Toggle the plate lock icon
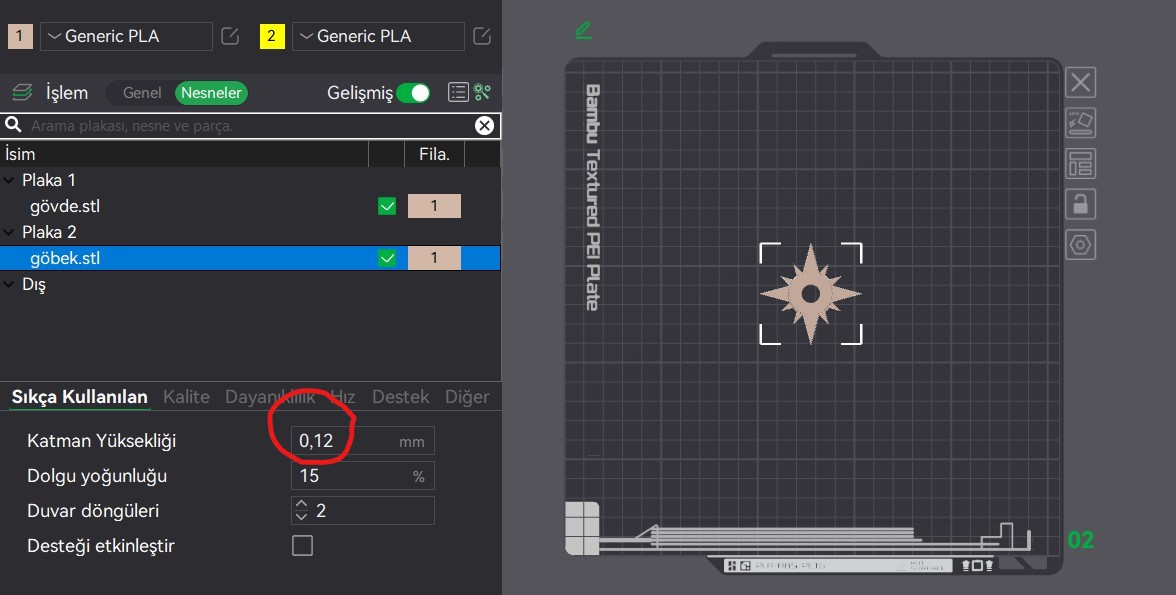 [x=1080, y=204]
